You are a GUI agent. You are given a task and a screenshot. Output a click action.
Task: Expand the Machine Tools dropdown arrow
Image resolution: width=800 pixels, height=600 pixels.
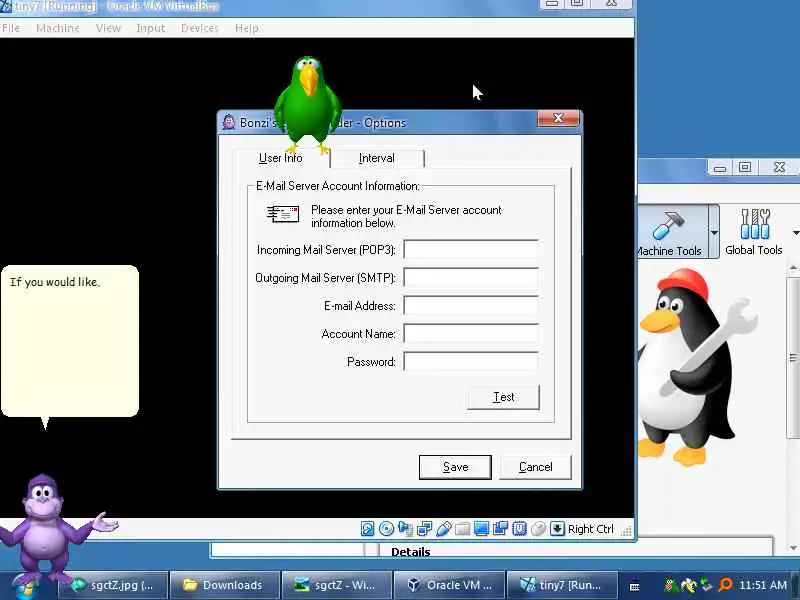pyautogui.click(x=714, y=232)
